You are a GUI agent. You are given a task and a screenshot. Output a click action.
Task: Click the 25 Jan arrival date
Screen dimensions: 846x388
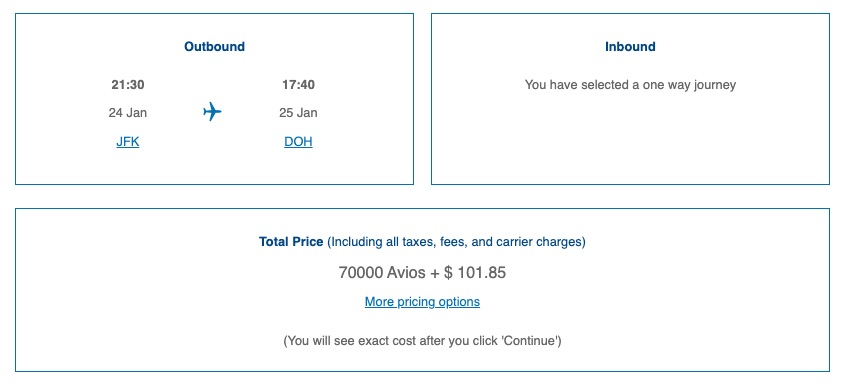coord(298,113)
